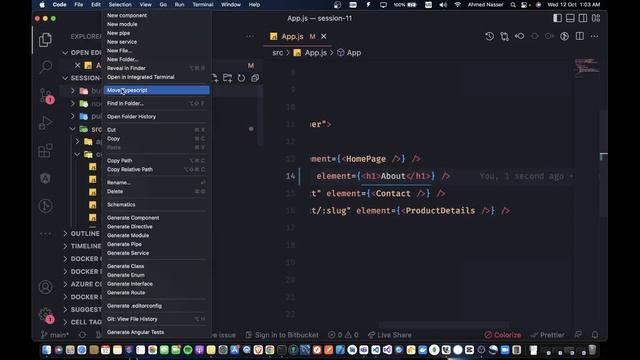Click Colorize in status bar
The width and height of the screenshot is (640, 360).
503,335
